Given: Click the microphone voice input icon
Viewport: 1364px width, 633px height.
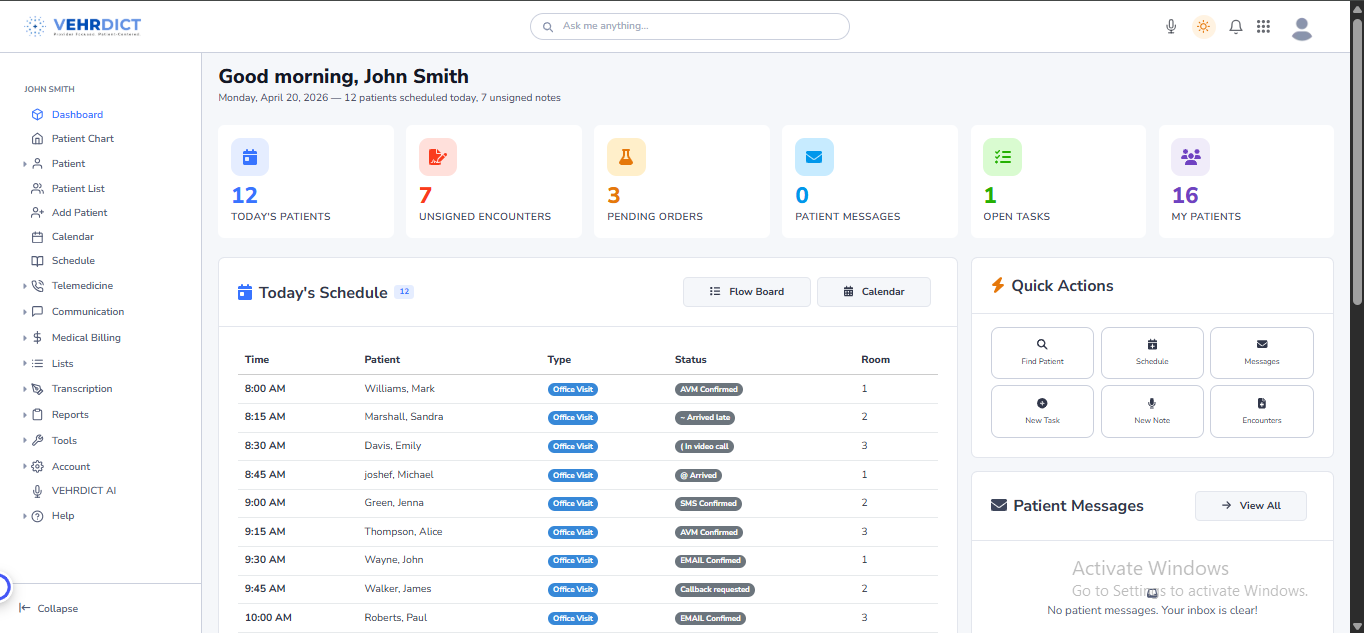Looking at the screenshot, I should tap(1171, 27).
